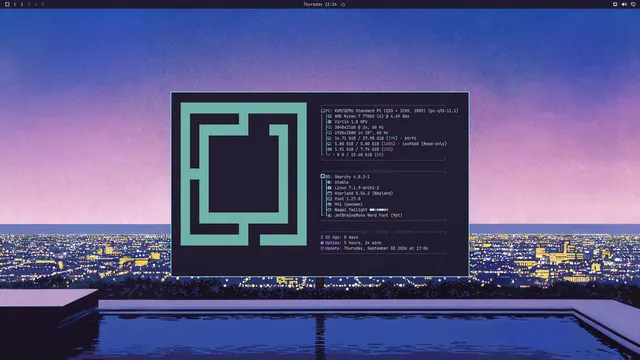Click the theme icon beside Nagai Twilight

tap(329, 210)
